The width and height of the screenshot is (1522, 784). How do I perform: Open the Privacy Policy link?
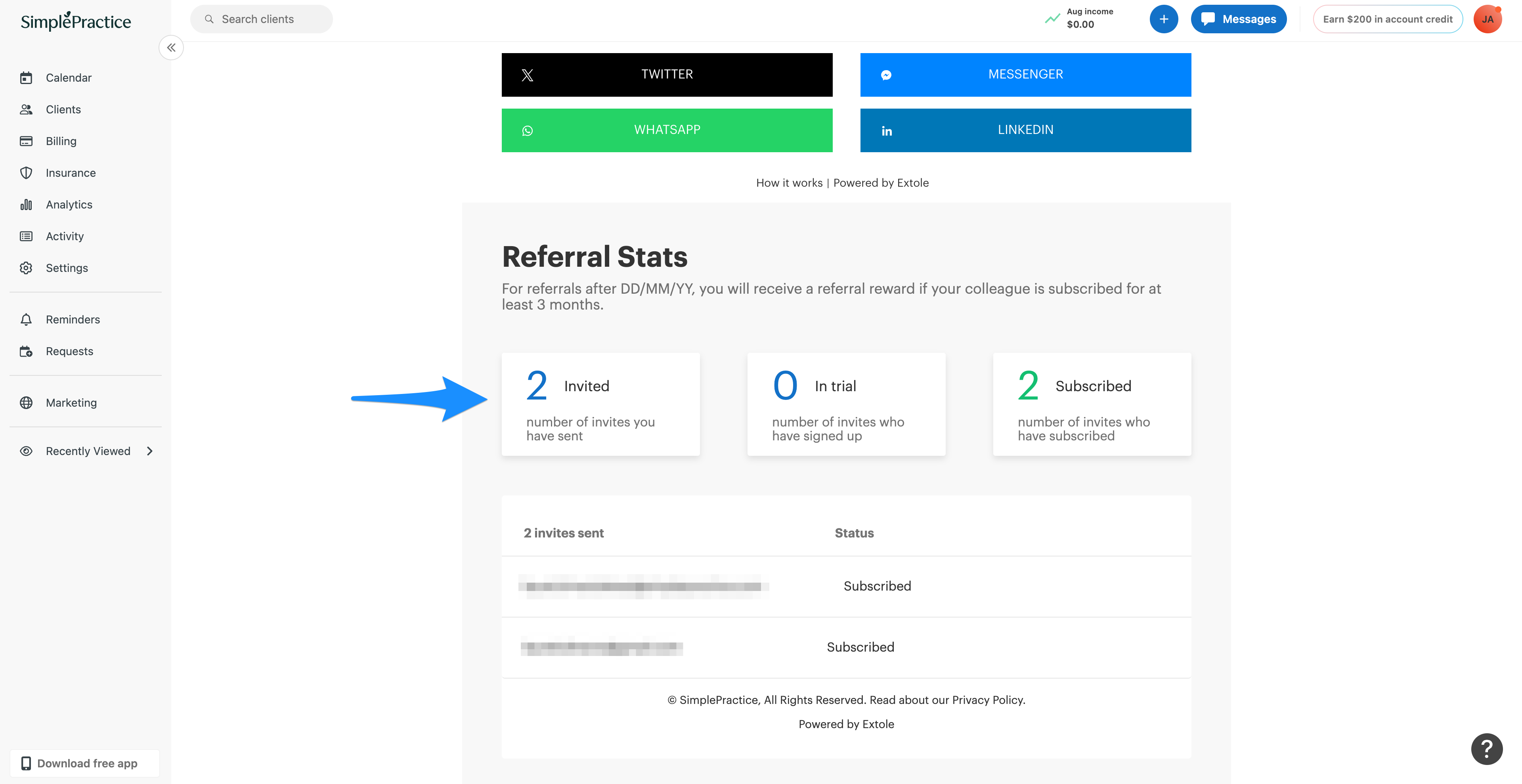tap(987, 700)
